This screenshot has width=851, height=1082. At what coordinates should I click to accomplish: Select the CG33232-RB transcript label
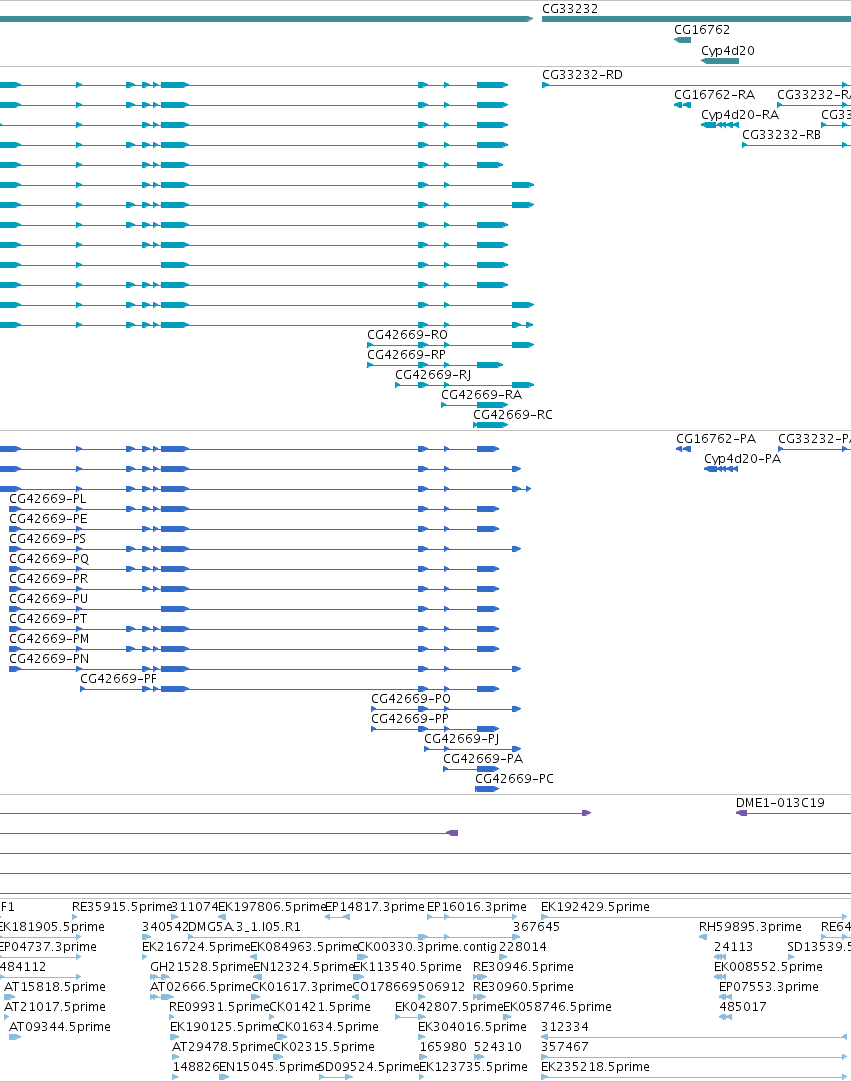tap(781, 135)
